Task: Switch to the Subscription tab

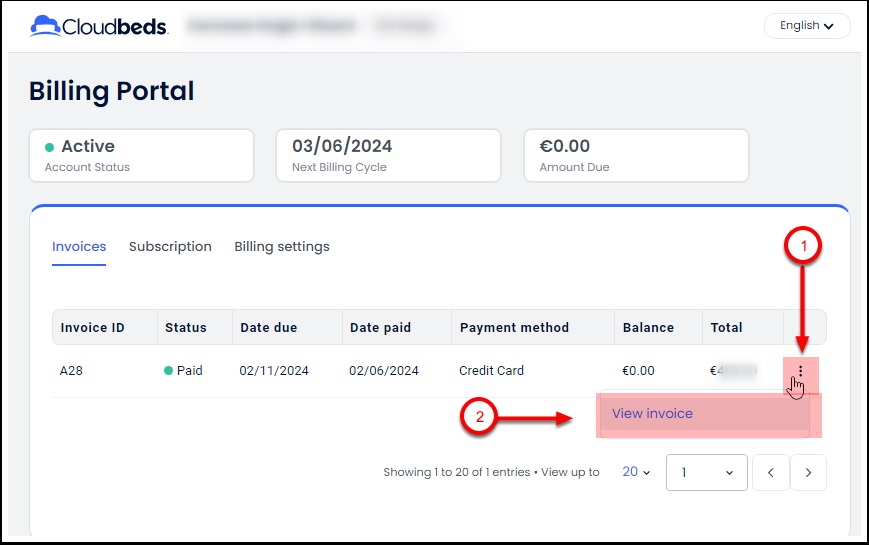Action: click(x=170, y=247)
